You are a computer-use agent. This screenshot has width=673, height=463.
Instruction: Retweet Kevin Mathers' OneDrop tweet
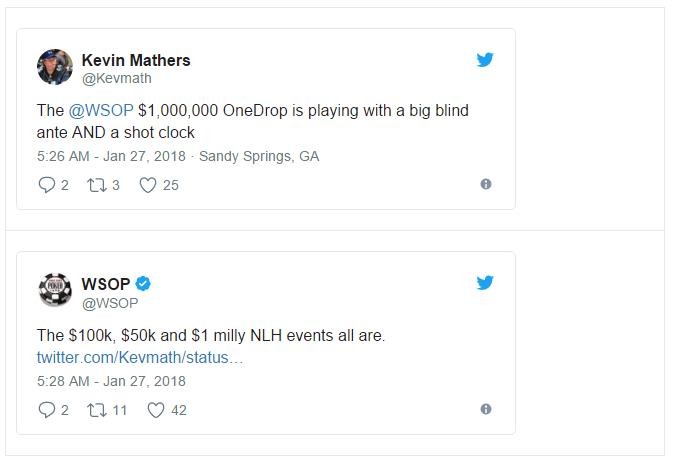point(96,185)
